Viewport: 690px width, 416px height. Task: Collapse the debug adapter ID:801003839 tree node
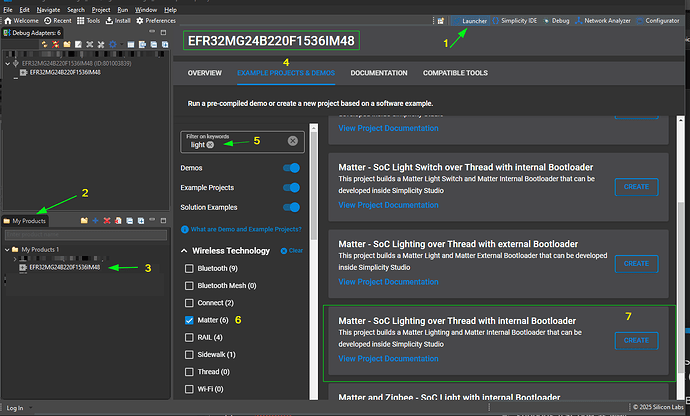(x=7, y=63)
